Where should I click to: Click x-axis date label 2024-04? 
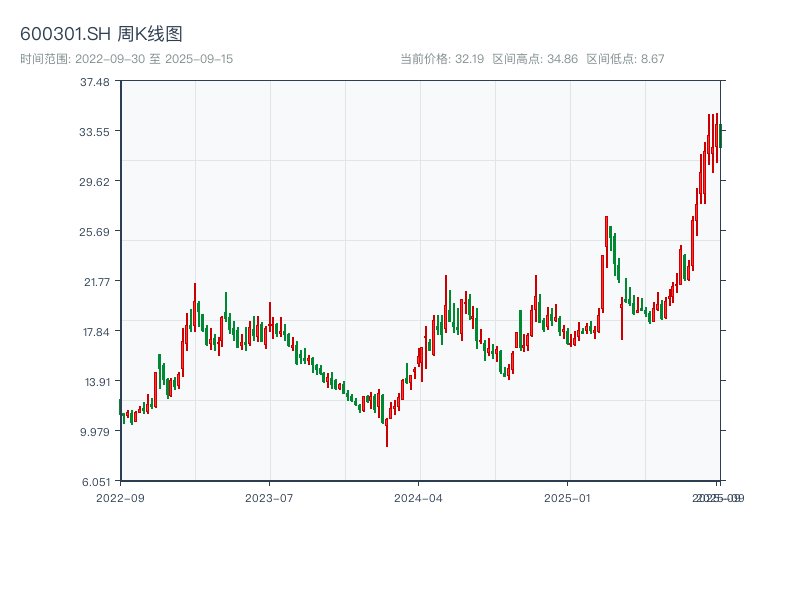tap(418, 498)
